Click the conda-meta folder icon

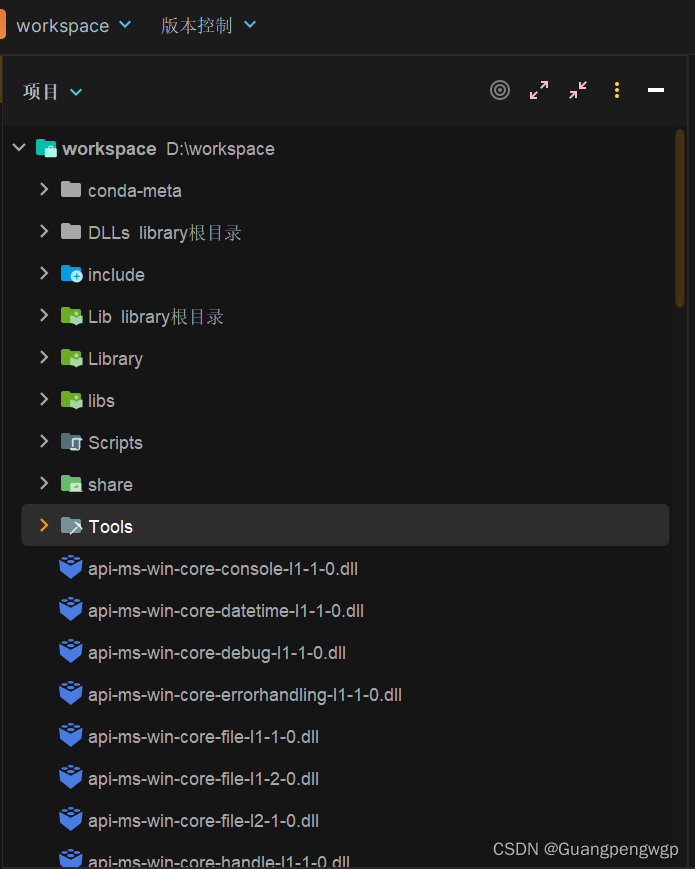coord(71,190)
